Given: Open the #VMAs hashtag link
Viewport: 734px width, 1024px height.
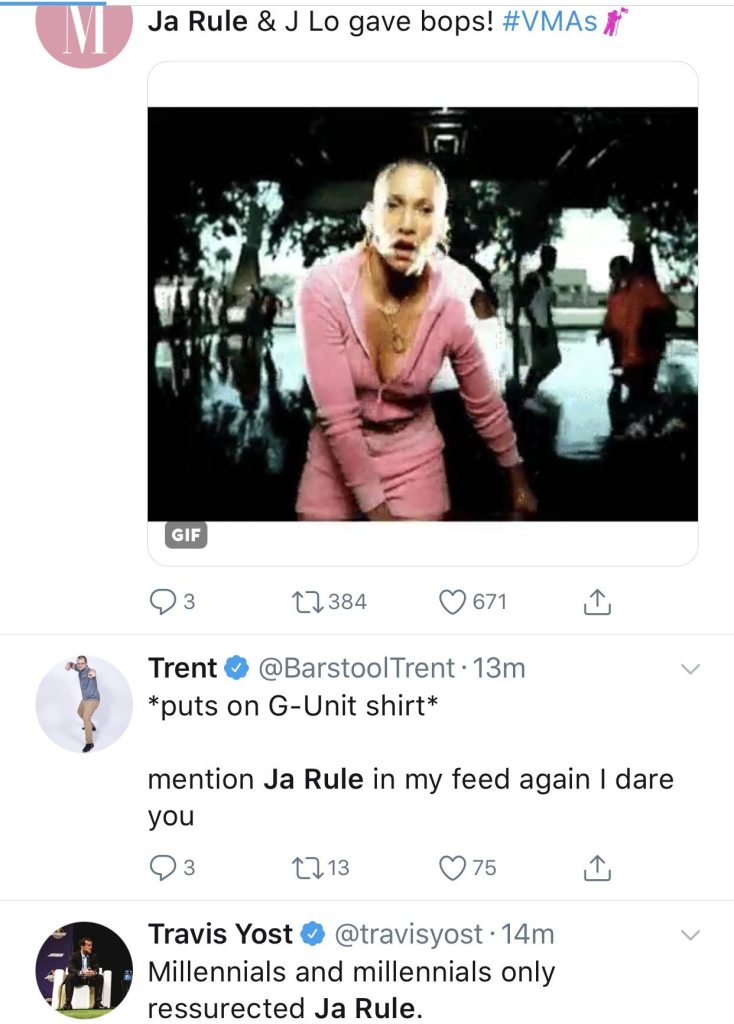Looking at the screenshot, I should 550,22.
